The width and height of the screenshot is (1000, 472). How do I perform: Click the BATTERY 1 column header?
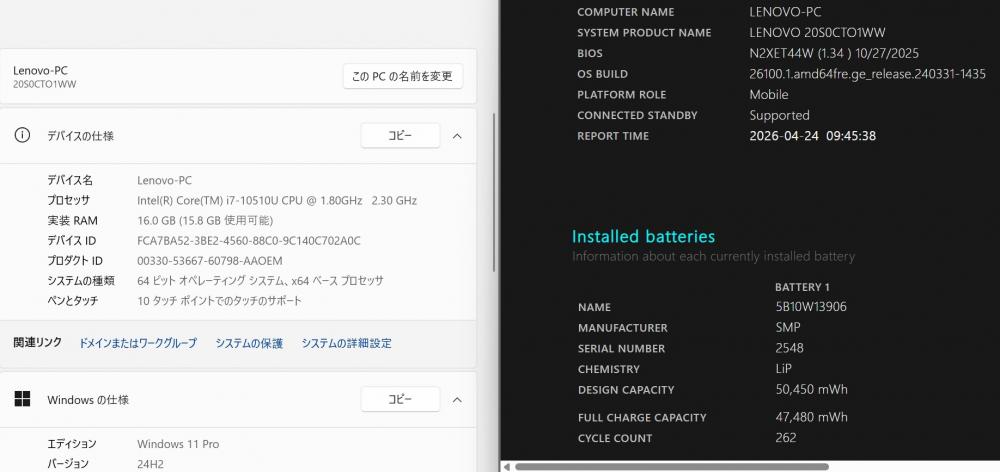[802, 287]
